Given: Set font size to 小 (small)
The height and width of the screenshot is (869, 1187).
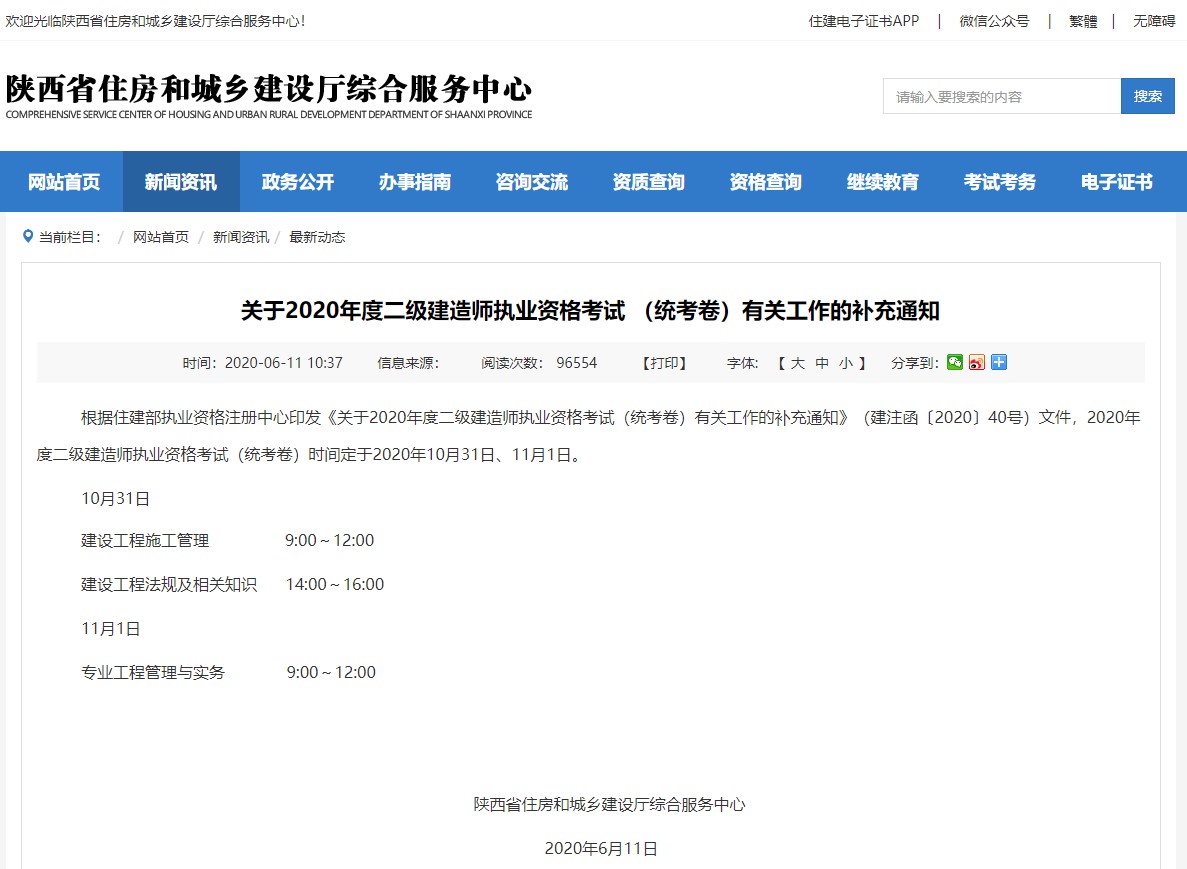Looking at the screenshot, I should 846,363.
